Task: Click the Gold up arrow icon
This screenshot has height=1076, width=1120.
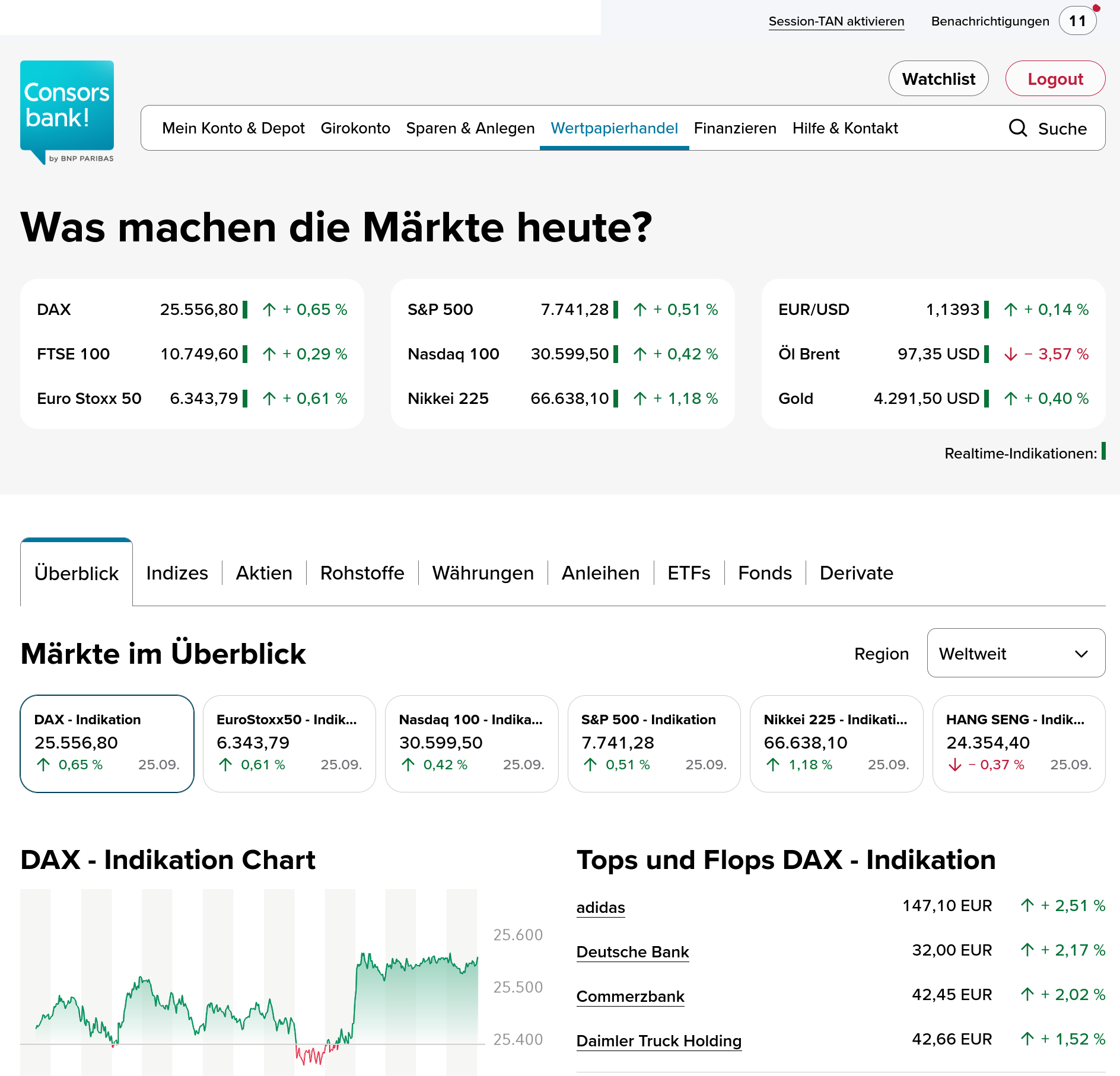Action: pos(1011,399)
